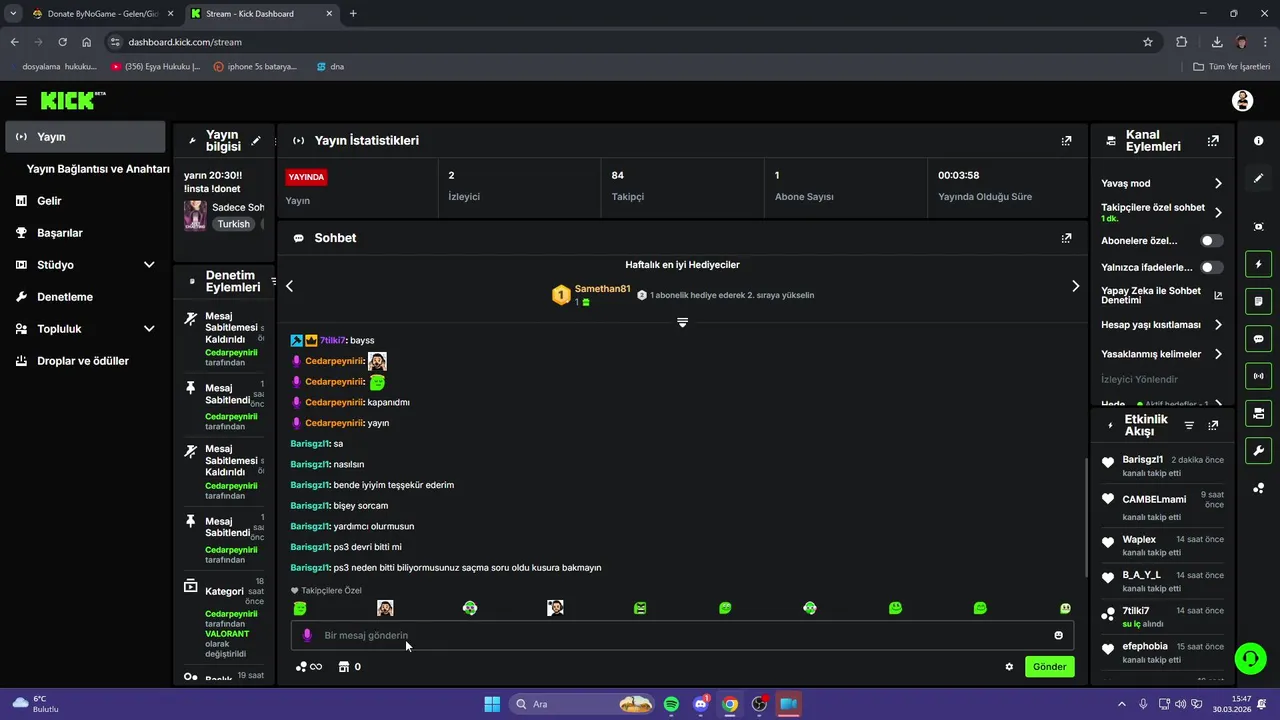Pop out the Kanal Eylemleri panel
The image size is (1280, 720).
coord(1213,141)
